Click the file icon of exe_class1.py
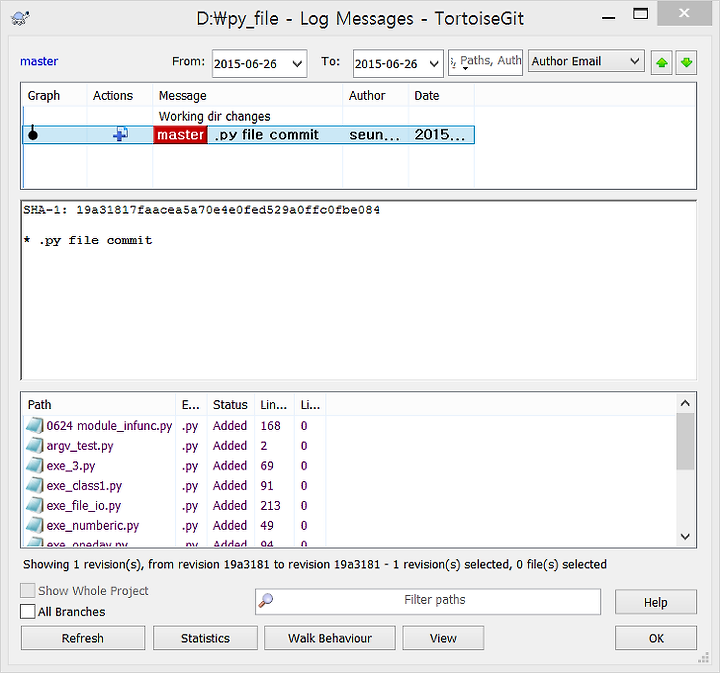 click(35, 485)
